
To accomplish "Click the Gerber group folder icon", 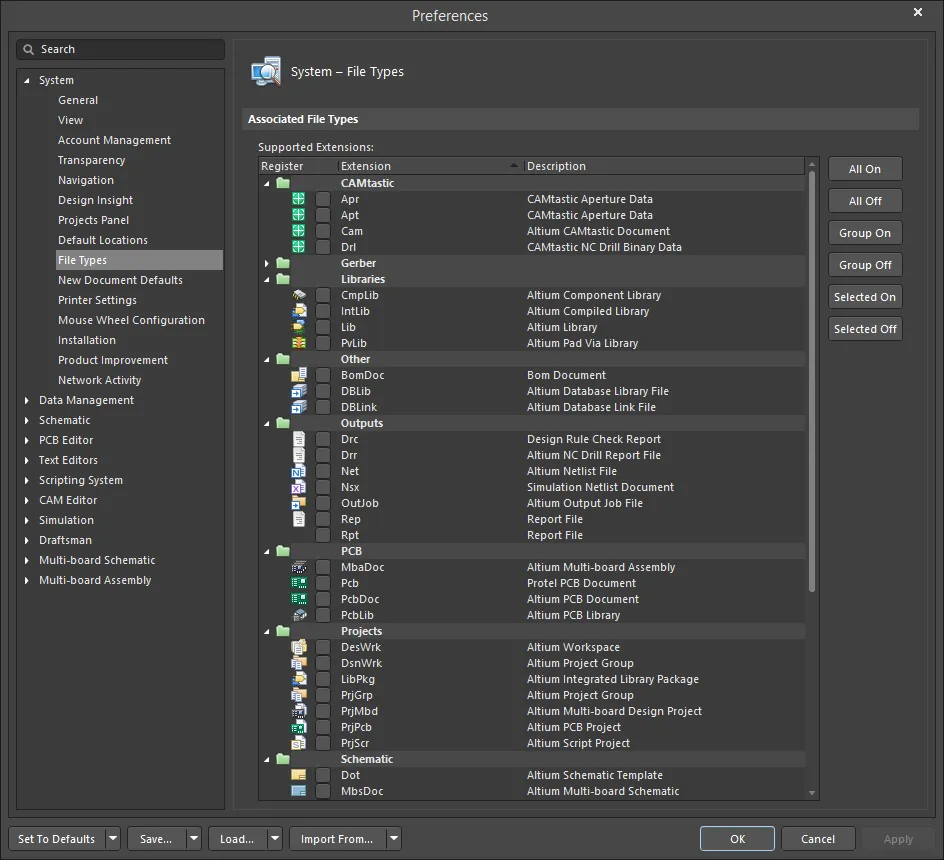I will [x=283, y=263].
